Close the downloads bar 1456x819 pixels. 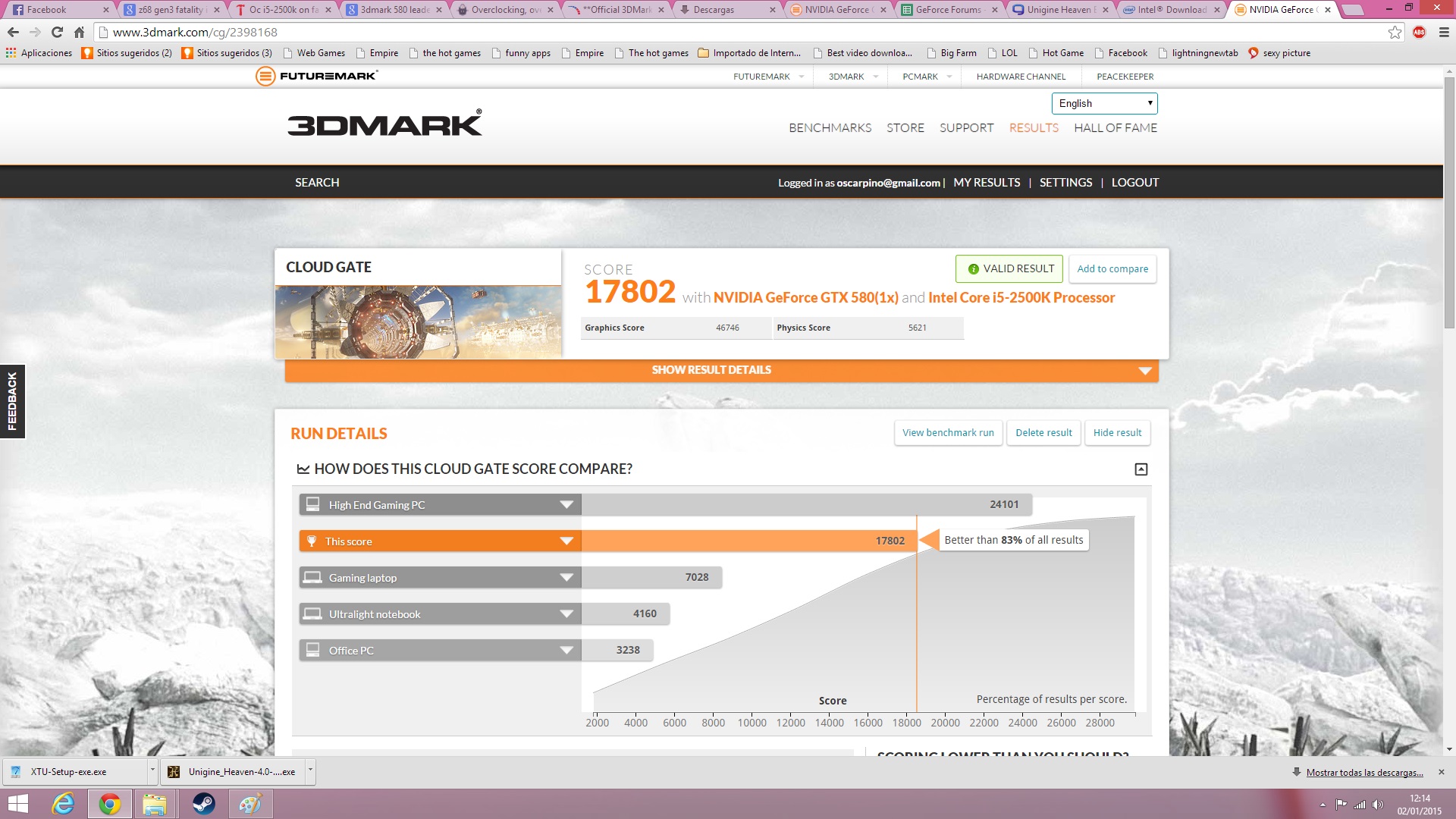point(1442,772)
